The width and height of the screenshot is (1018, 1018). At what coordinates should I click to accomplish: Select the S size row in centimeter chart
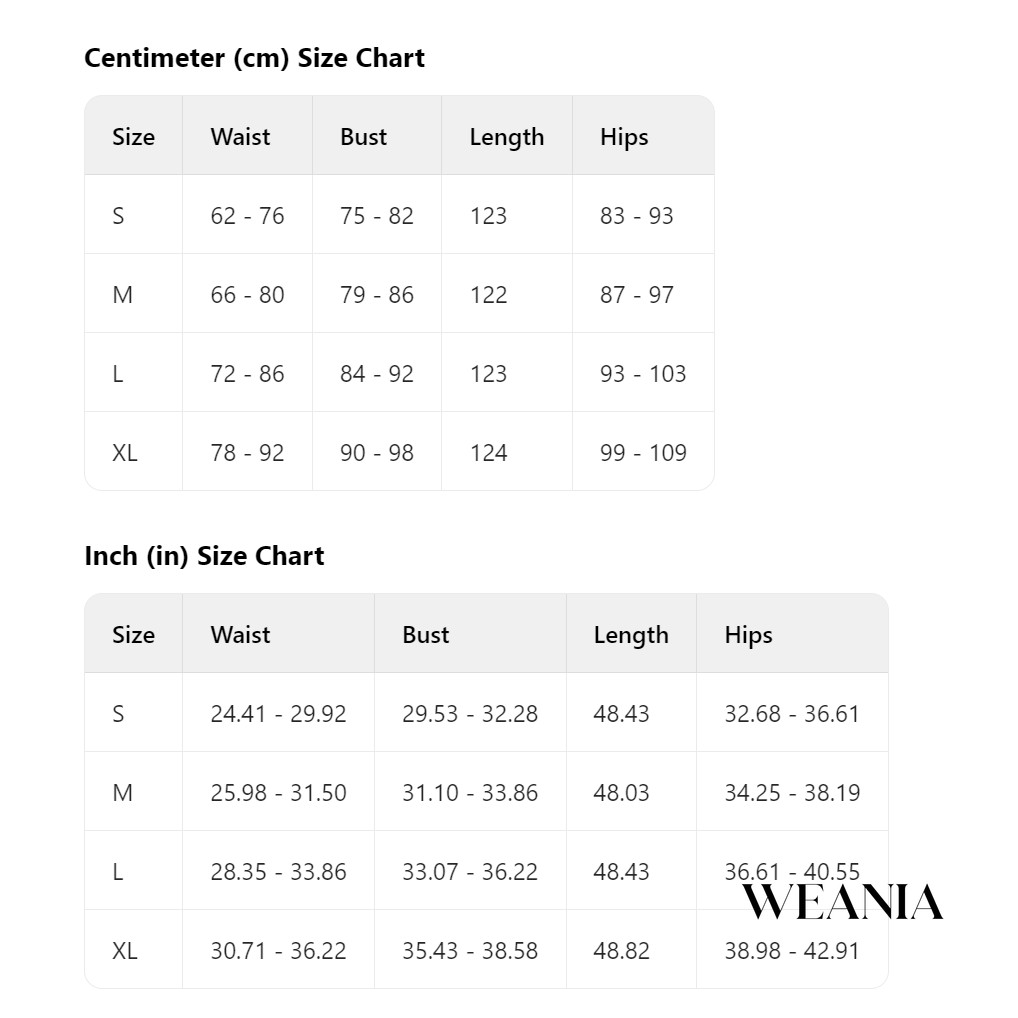tap(399, 215)
